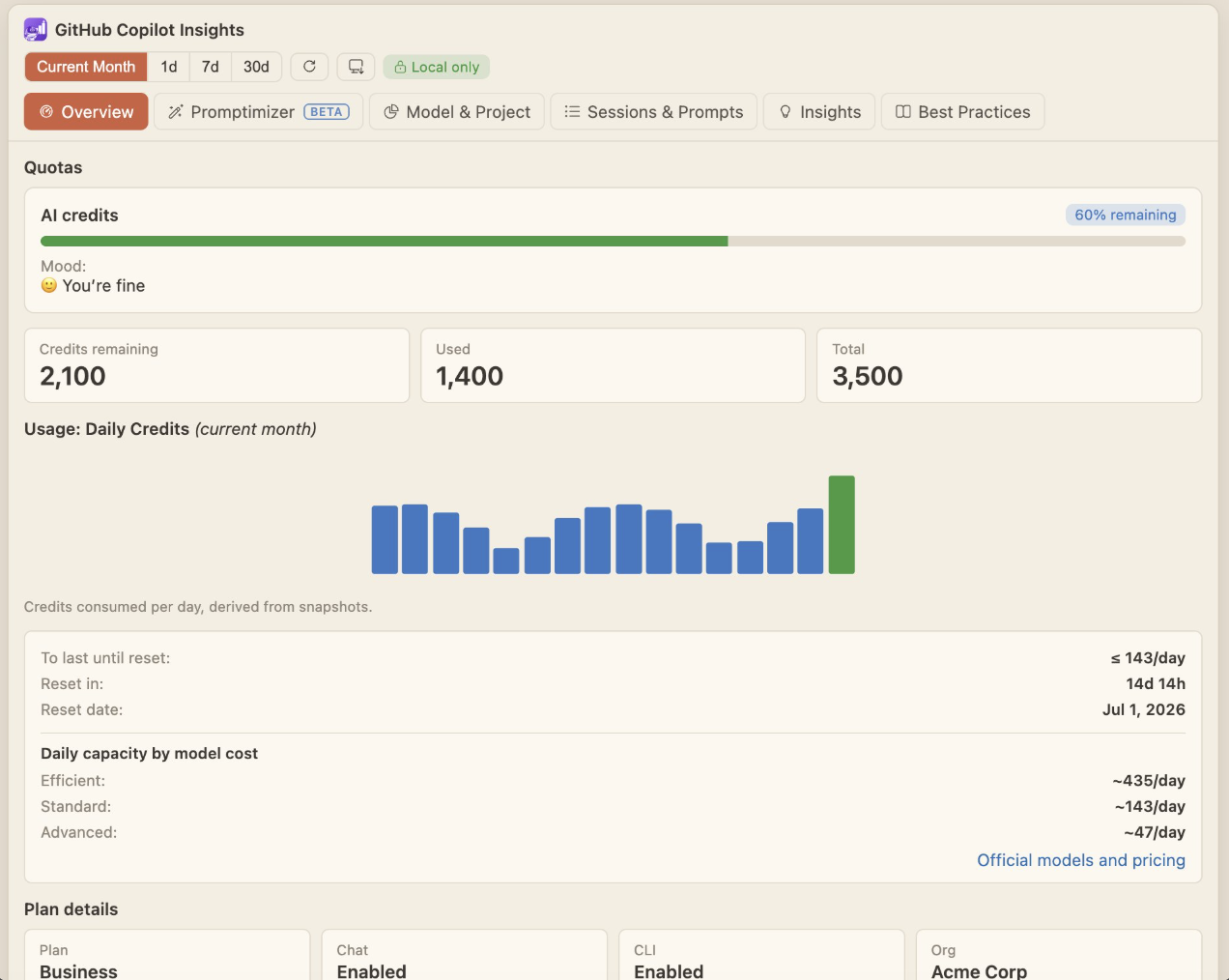The width and height of the screenshot is (1229, 980).
Task: Click the '≤ 143/day' value
Action: coord(1148,658)
